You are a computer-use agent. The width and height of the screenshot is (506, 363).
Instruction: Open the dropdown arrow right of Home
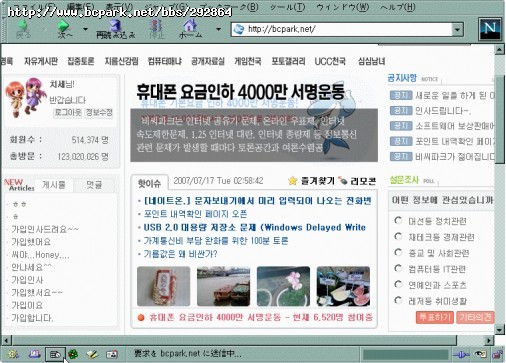point(218,29)
